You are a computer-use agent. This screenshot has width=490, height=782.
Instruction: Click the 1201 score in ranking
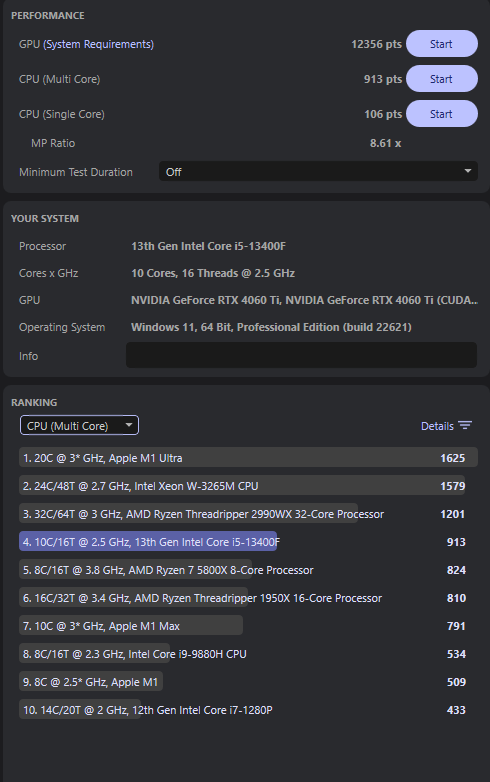(453, 514)
